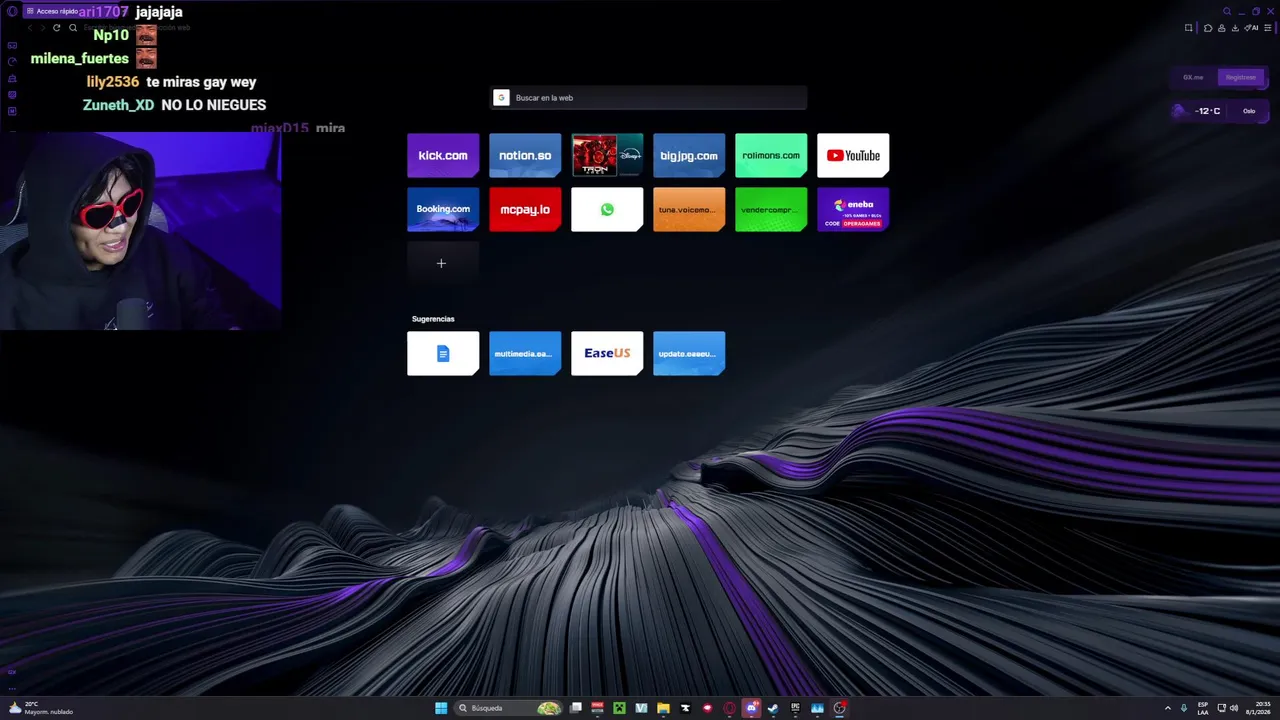
Task: Click the tray volume speaker icon
Action: (1234, 708)
